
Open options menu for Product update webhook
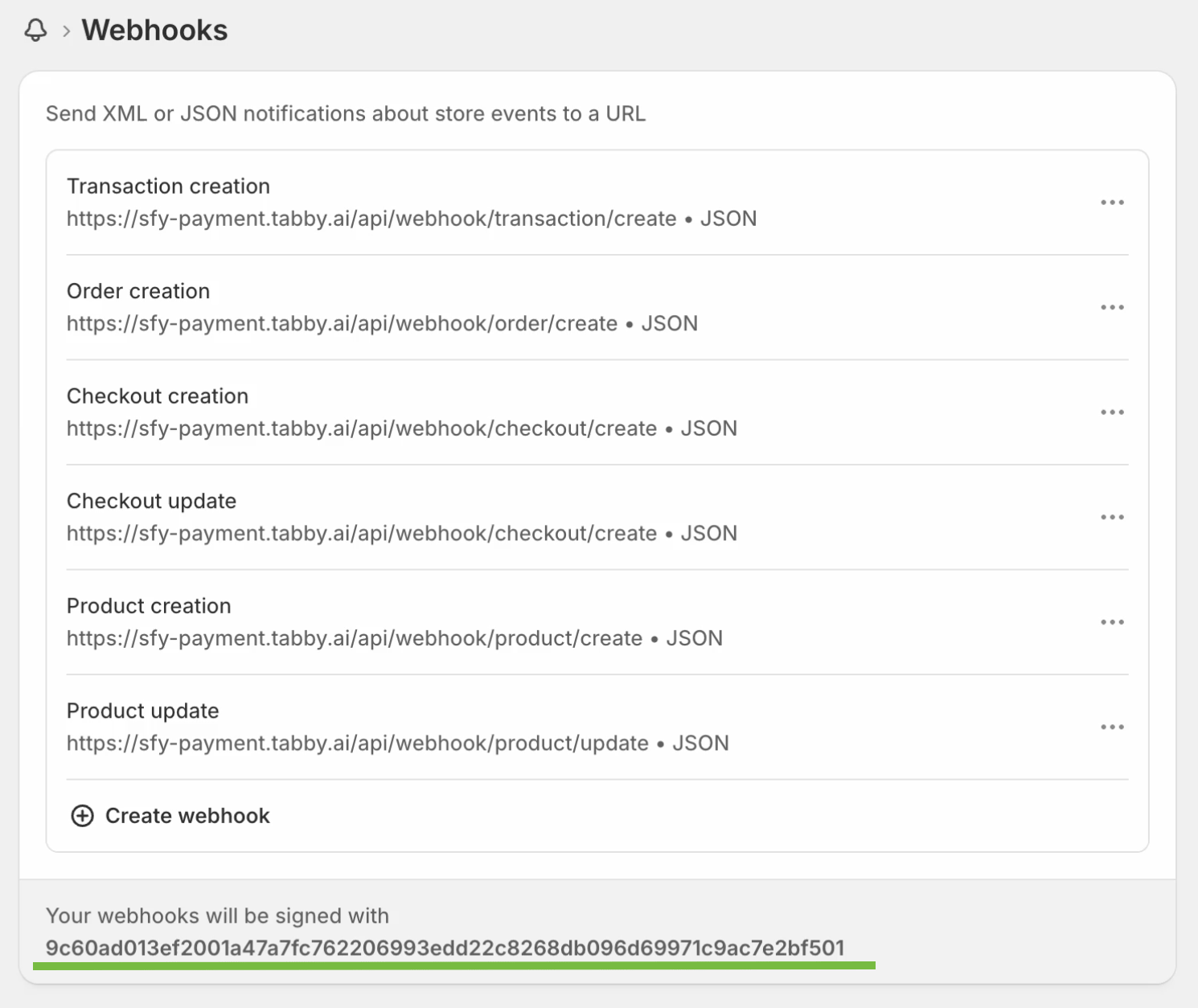click(1112, 727)
